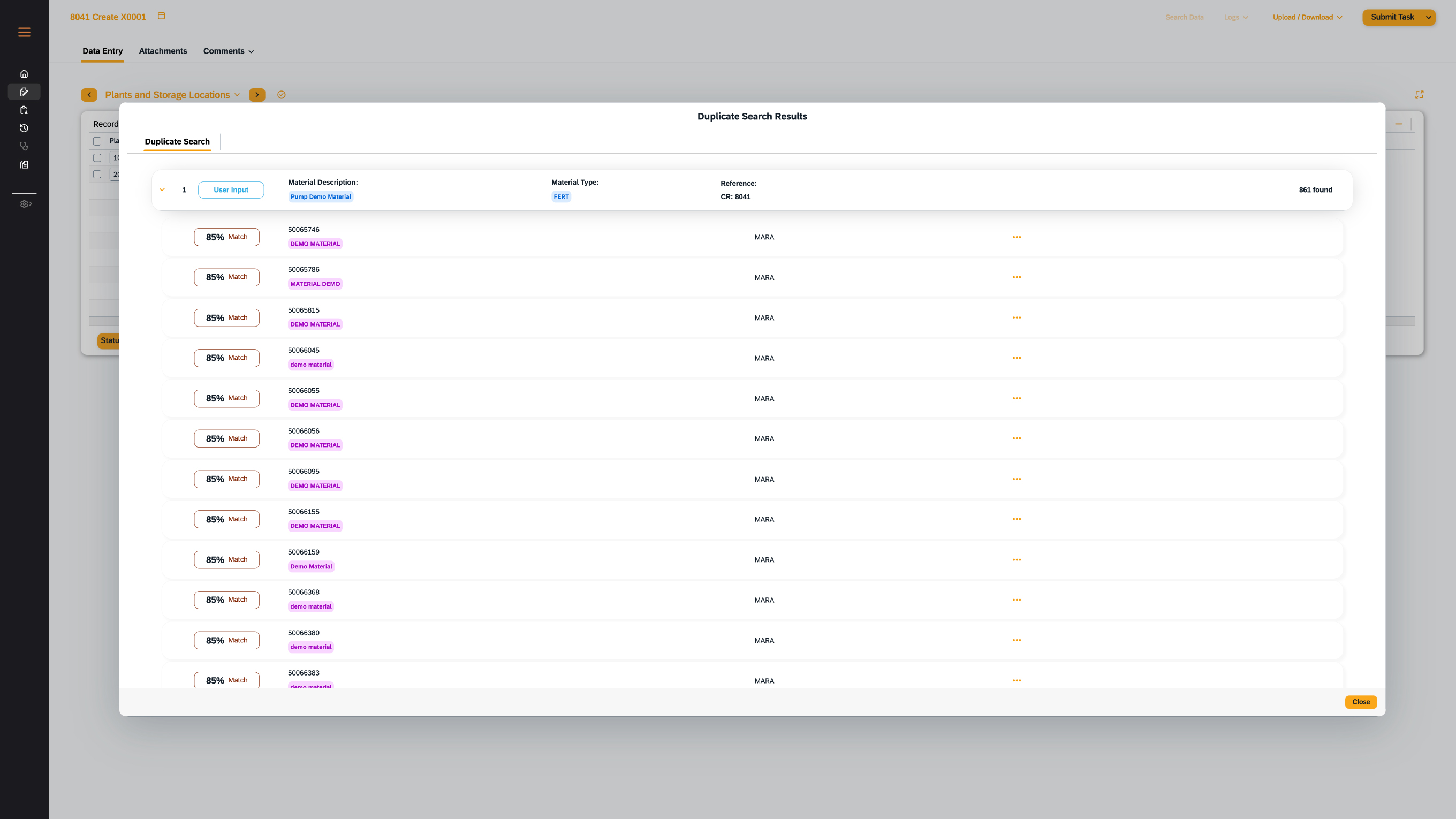Select the Duplicate Search tab

pos(177,142)
